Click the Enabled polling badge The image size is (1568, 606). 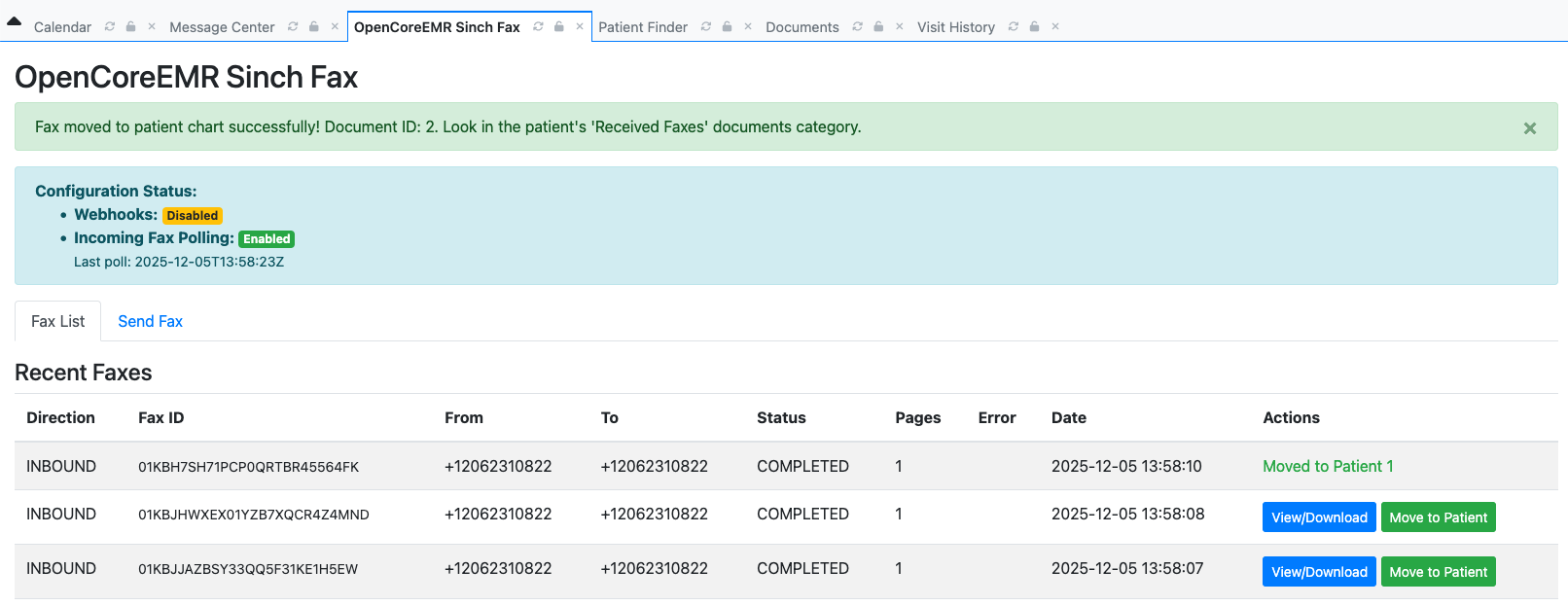267,239
